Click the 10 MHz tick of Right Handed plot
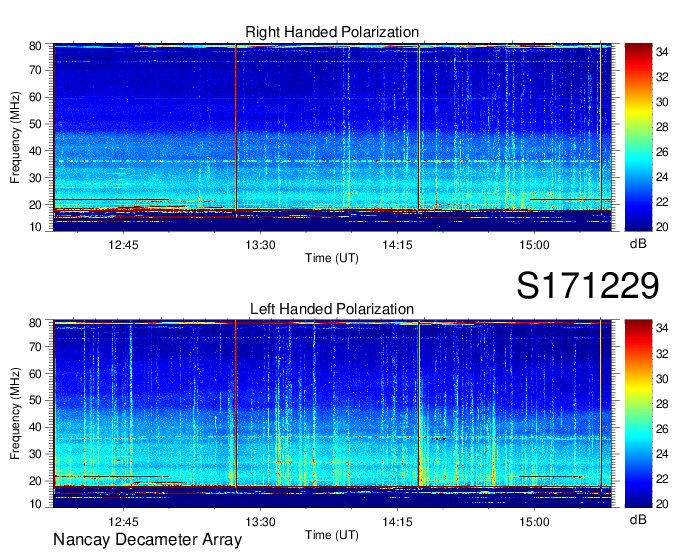This screenshot has width=680, height=552. (35, 227)
